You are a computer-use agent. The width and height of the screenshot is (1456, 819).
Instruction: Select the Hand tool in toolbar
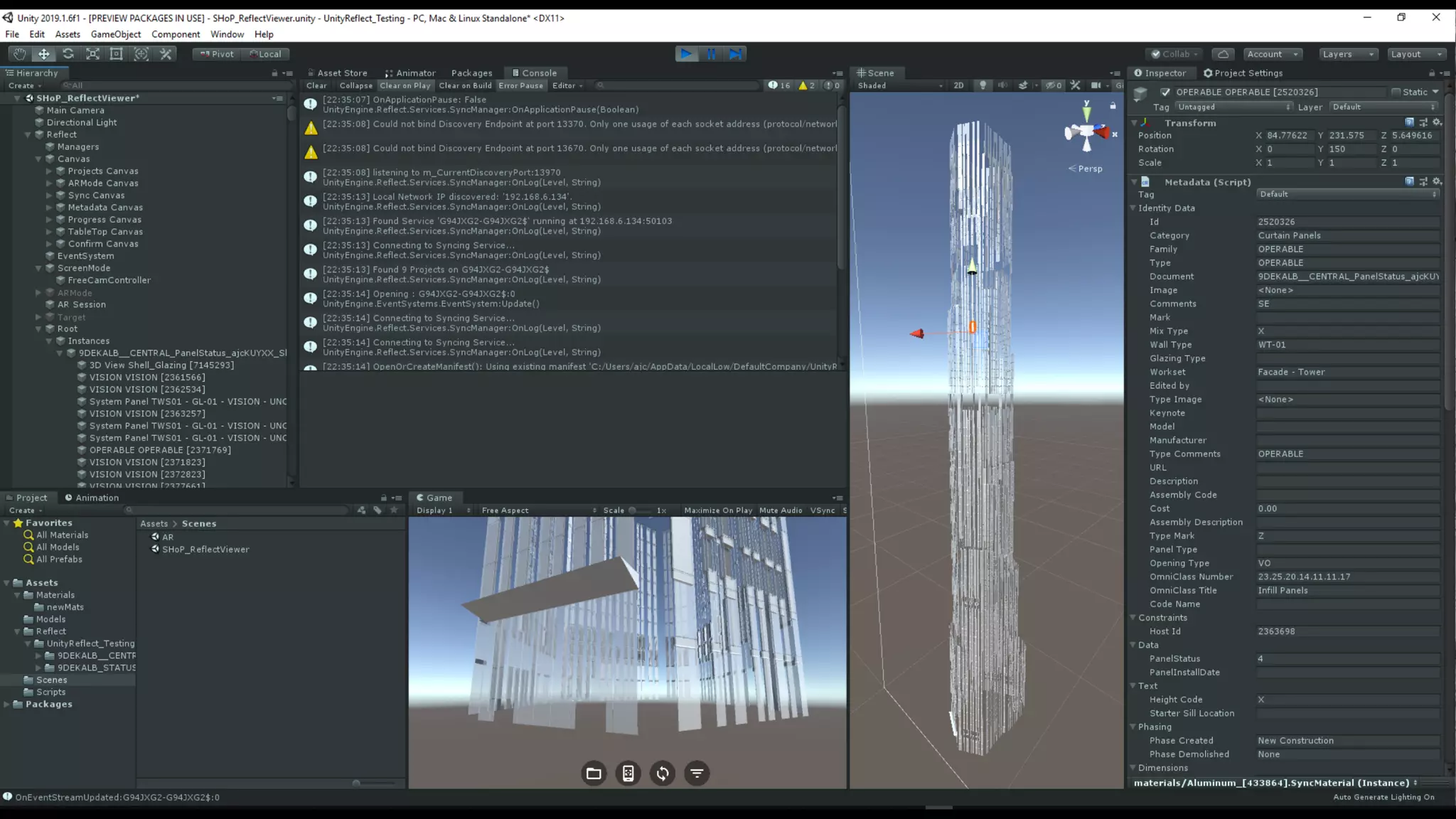click(19, 54)
